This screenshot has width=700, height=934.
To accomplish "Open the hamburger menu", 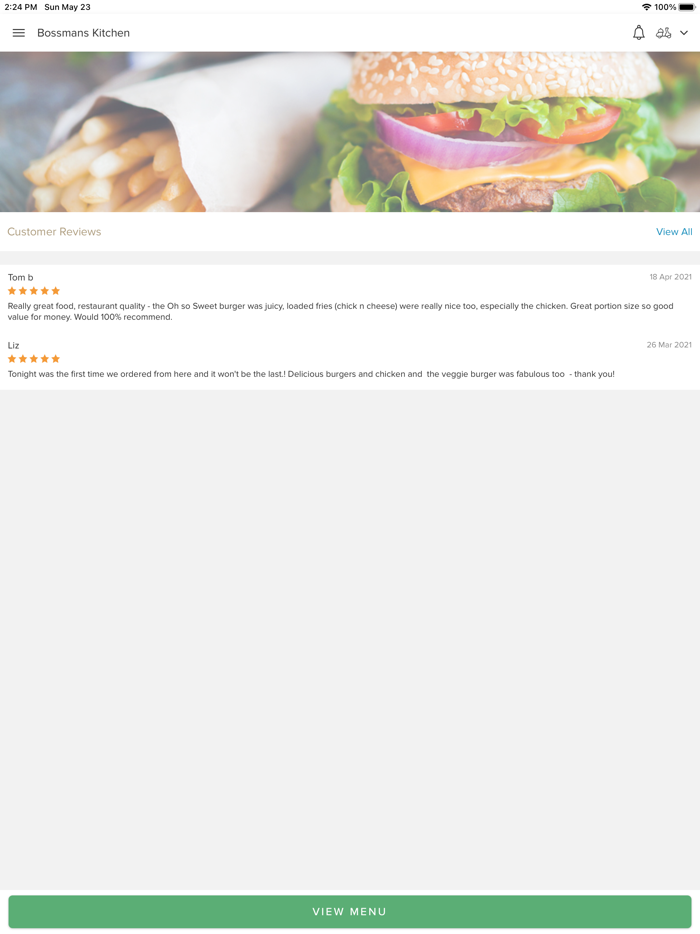I will [18, 33].
